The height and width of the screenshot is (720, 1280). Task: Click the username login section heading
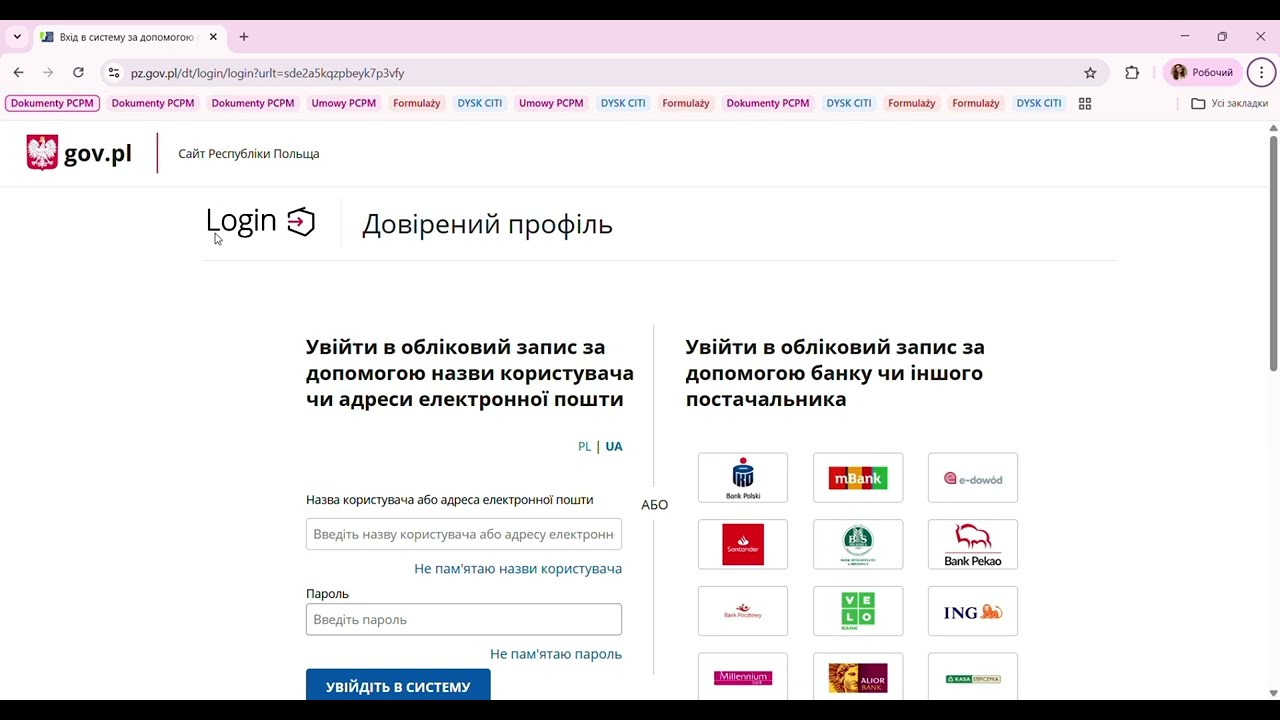[x=470, y=373]
